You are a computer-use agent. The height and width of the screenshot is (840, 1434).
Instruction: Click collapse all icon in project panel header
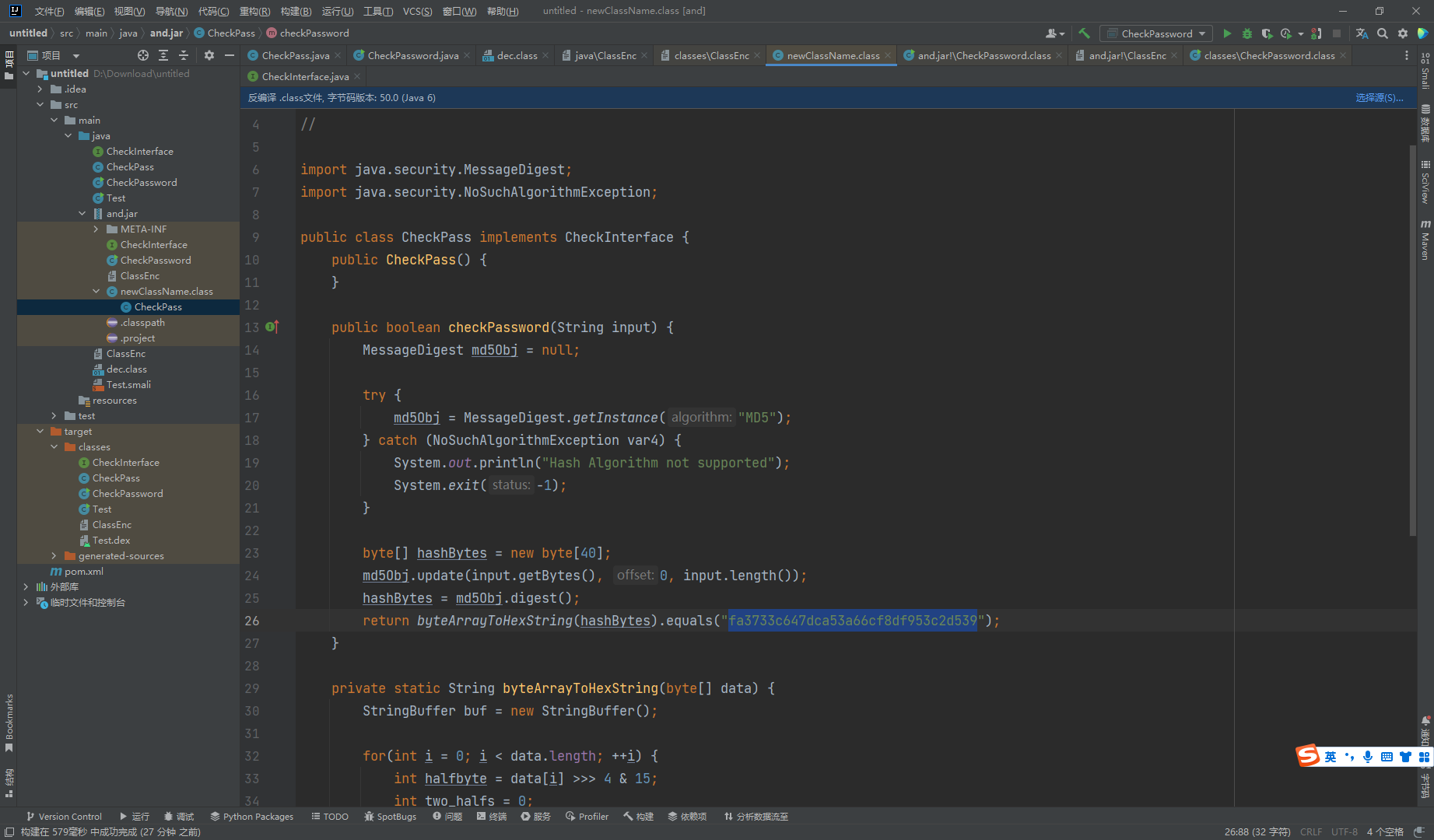[184, 55]
